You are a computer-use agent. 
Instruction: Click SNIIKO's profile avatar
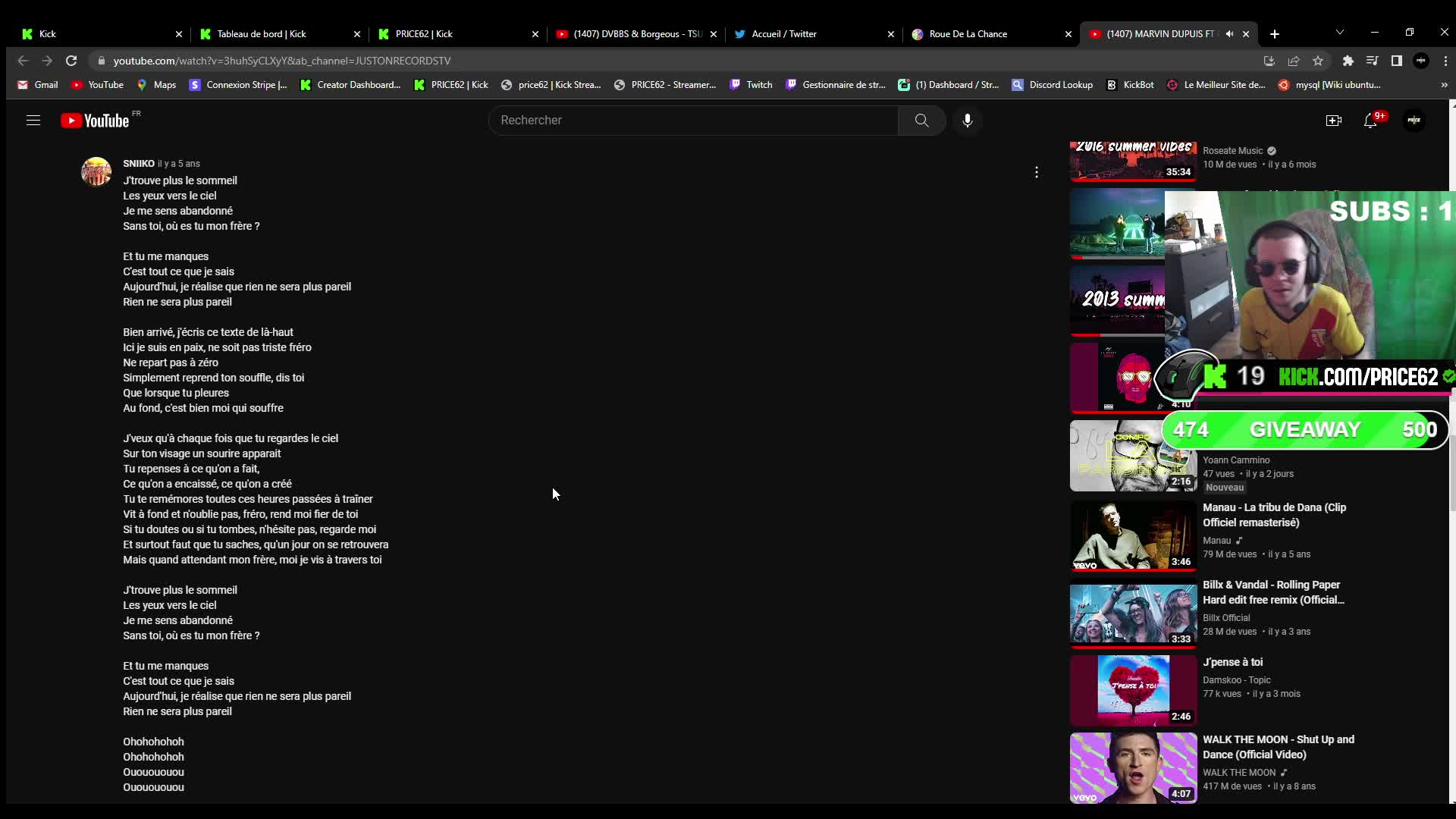(96, 172)
